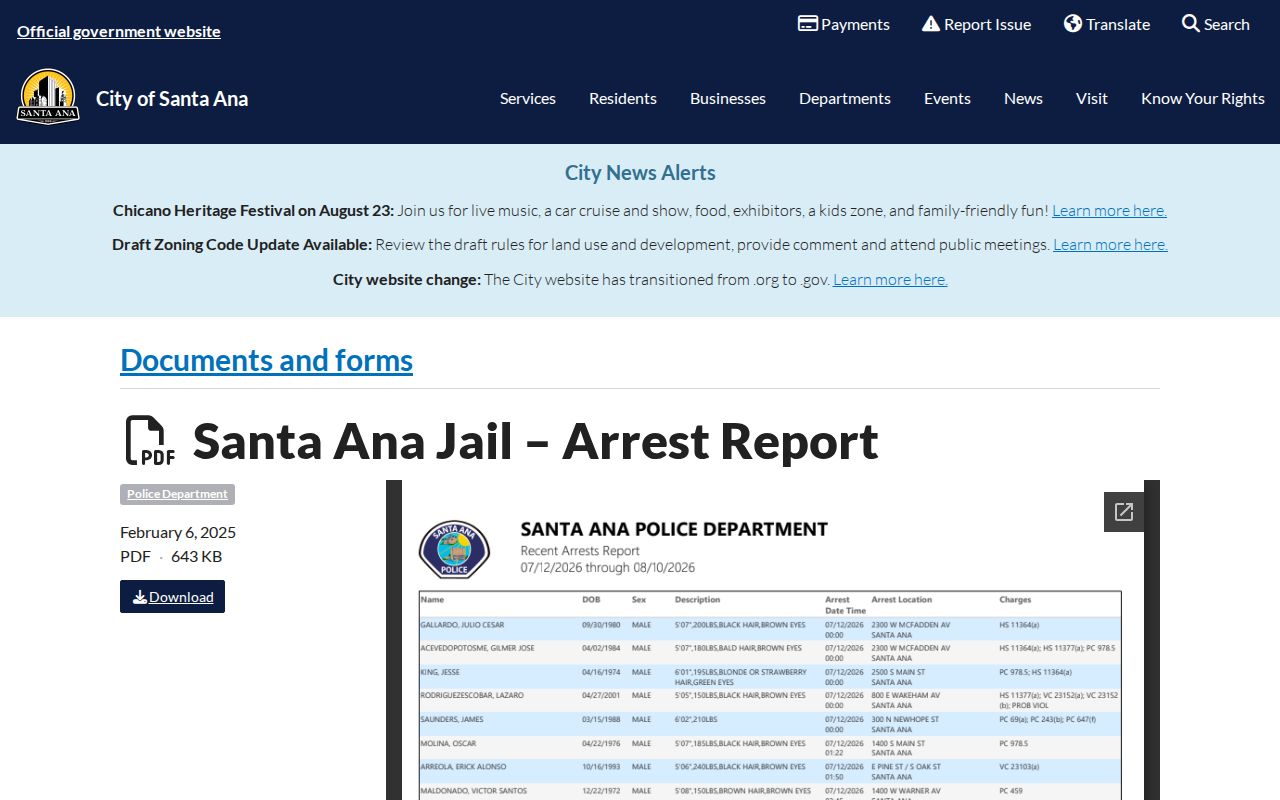
Task: Select the KING, JESSE row name
Action: 440,672
